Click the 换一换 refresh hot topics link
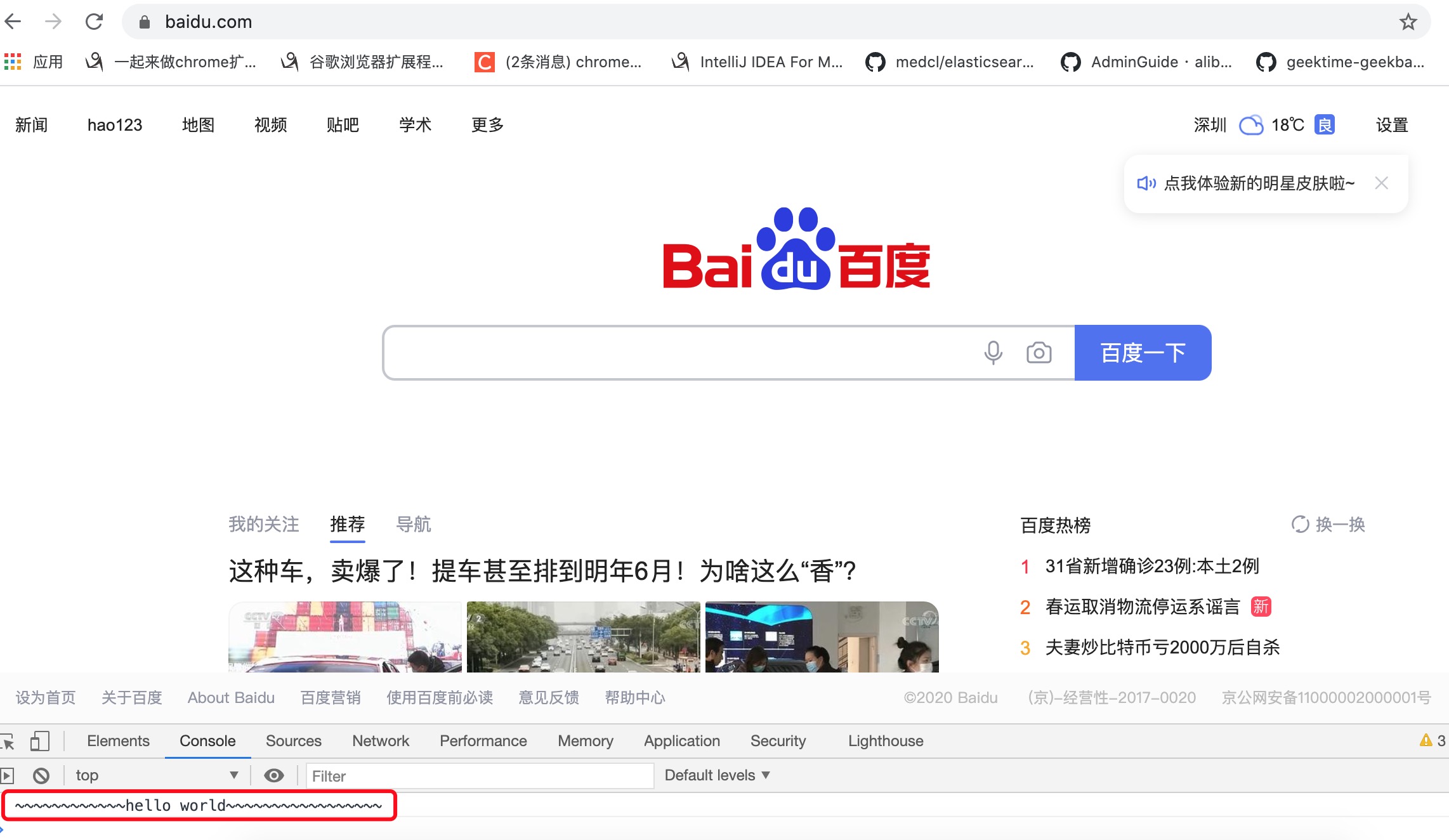Screen dimensions: 1449x840 [x=1327, y=524]
